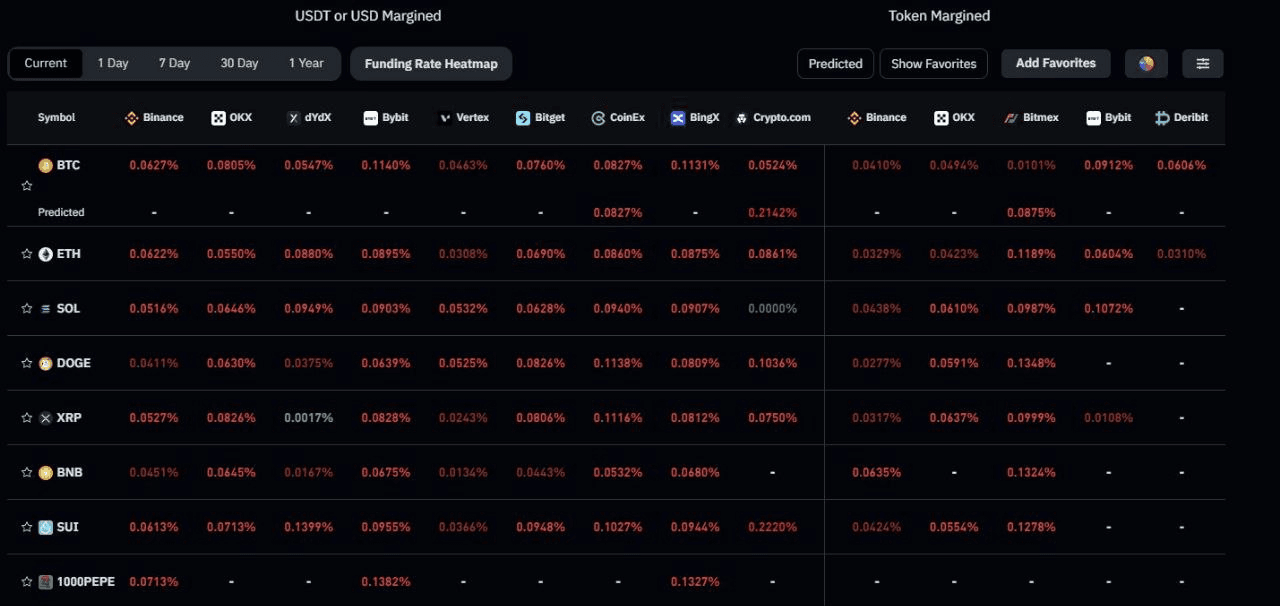The width and height of the screenshot is (1280, 606).
Task: Click the CoinEx logo icon
Action: [598, 118]
